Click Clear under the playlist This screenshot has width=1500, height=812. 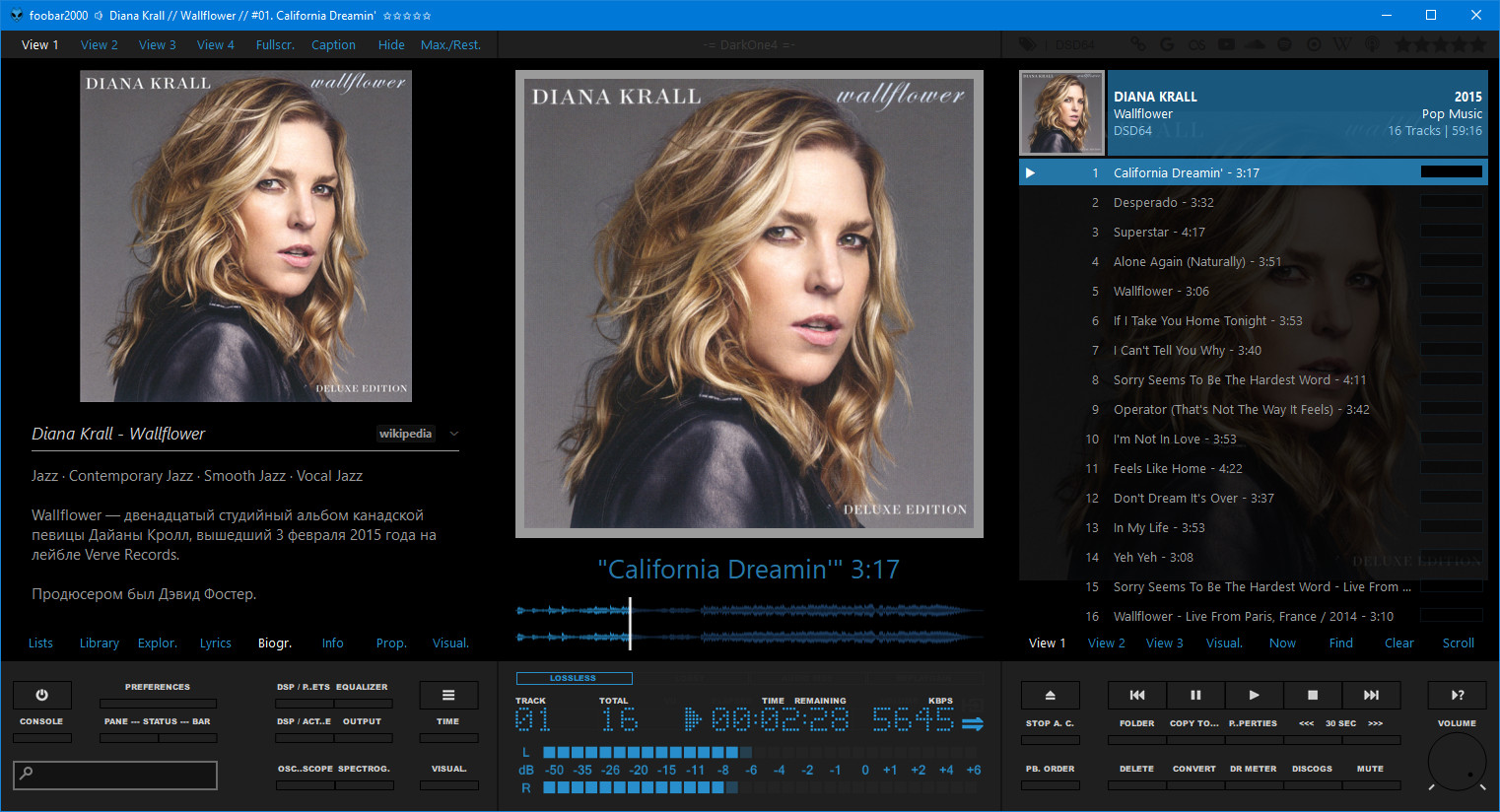click(x=1399, y=643)
